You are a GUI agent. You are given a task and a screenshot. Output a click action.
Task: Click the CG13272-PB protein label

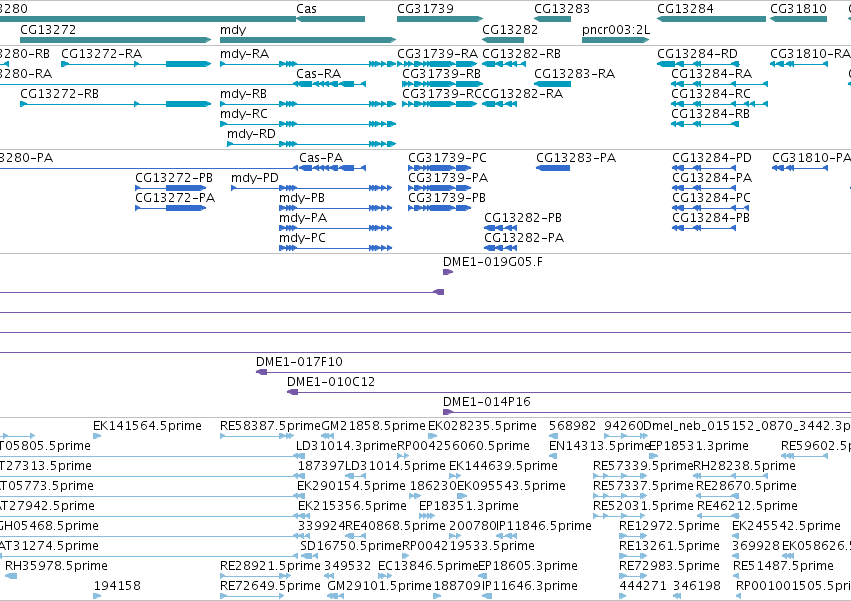tap(174, 178)
